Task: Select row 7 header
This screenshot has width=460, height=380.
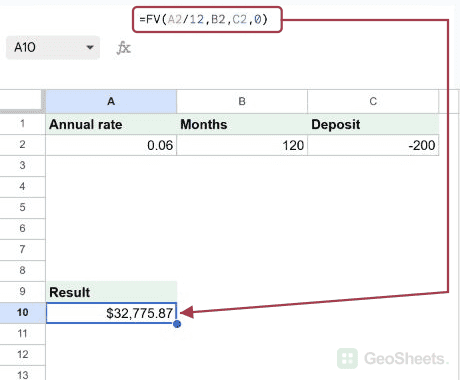Action: pyautogui.click(x=22, y=250)
